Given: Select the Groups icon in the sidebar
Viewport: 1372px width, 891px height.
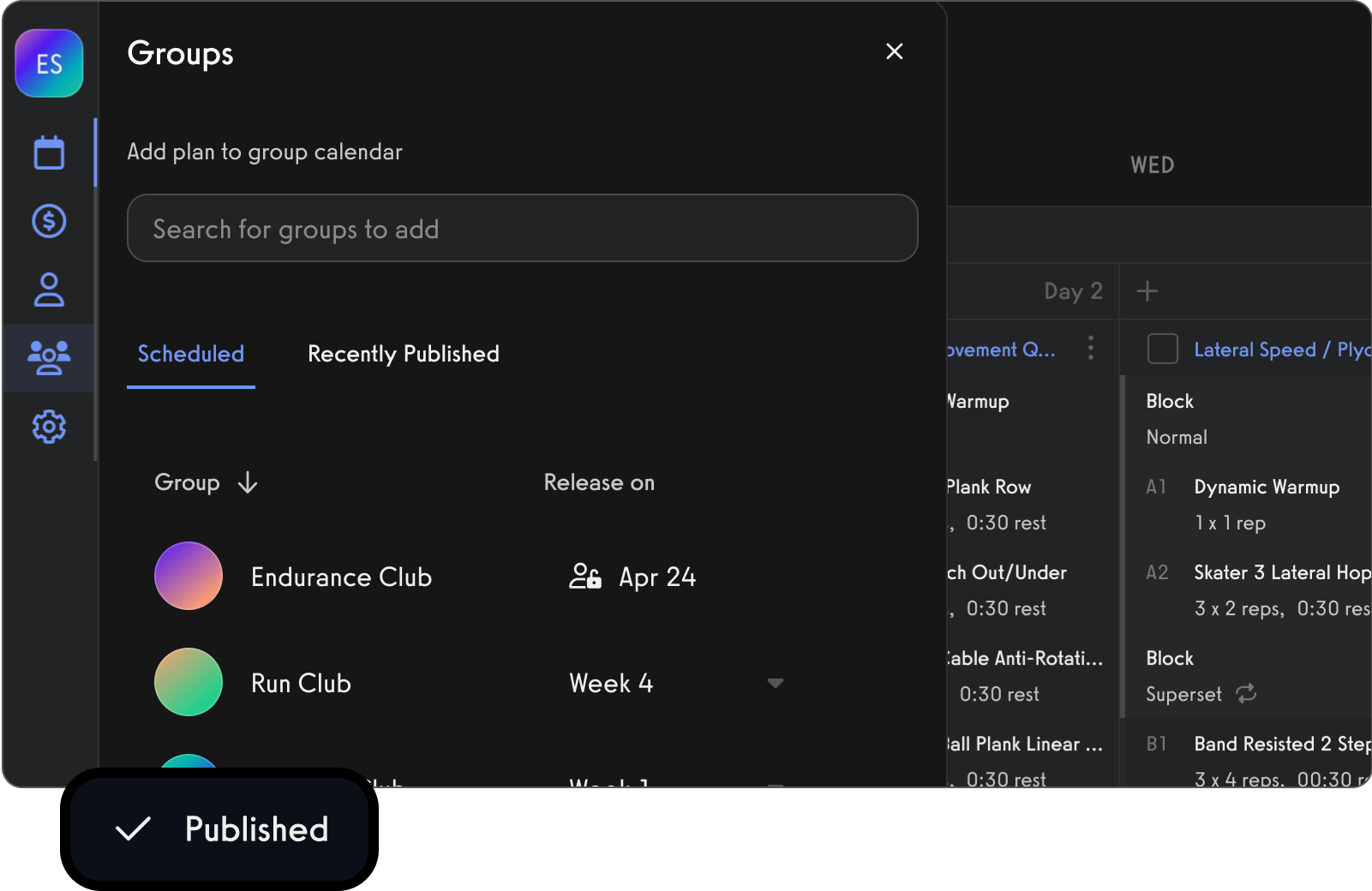Looking at the screenshot, I should [x=49, y=358].
